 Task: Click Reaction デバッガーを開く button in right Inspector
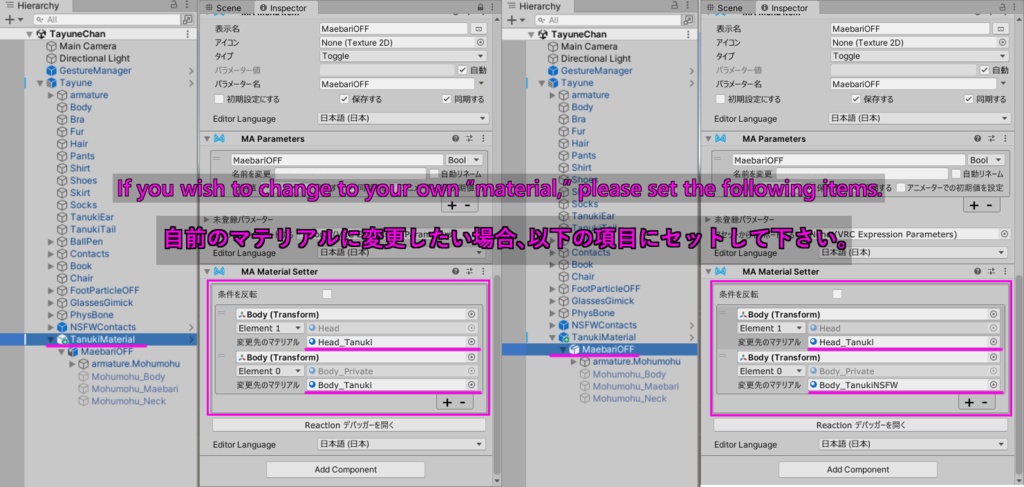click(x=861, y=425)
